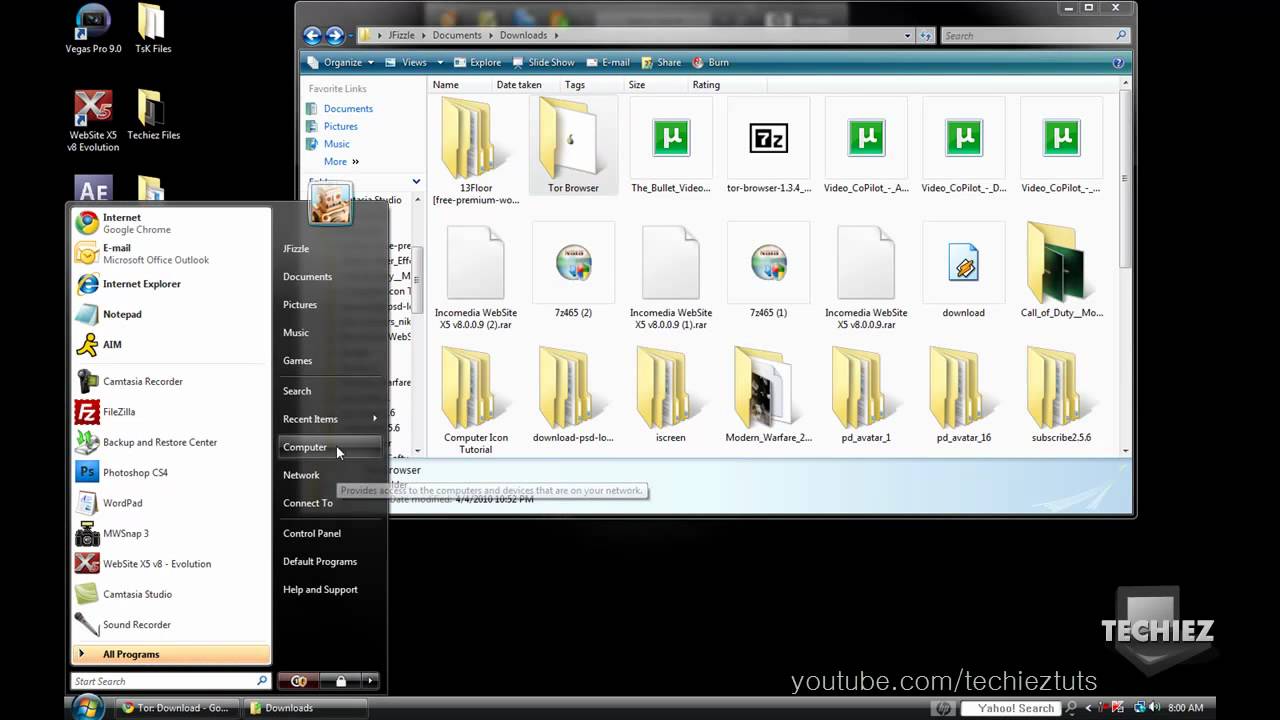
Task: Open Explorer help question mark icon
Action: tap(1118, 62)
